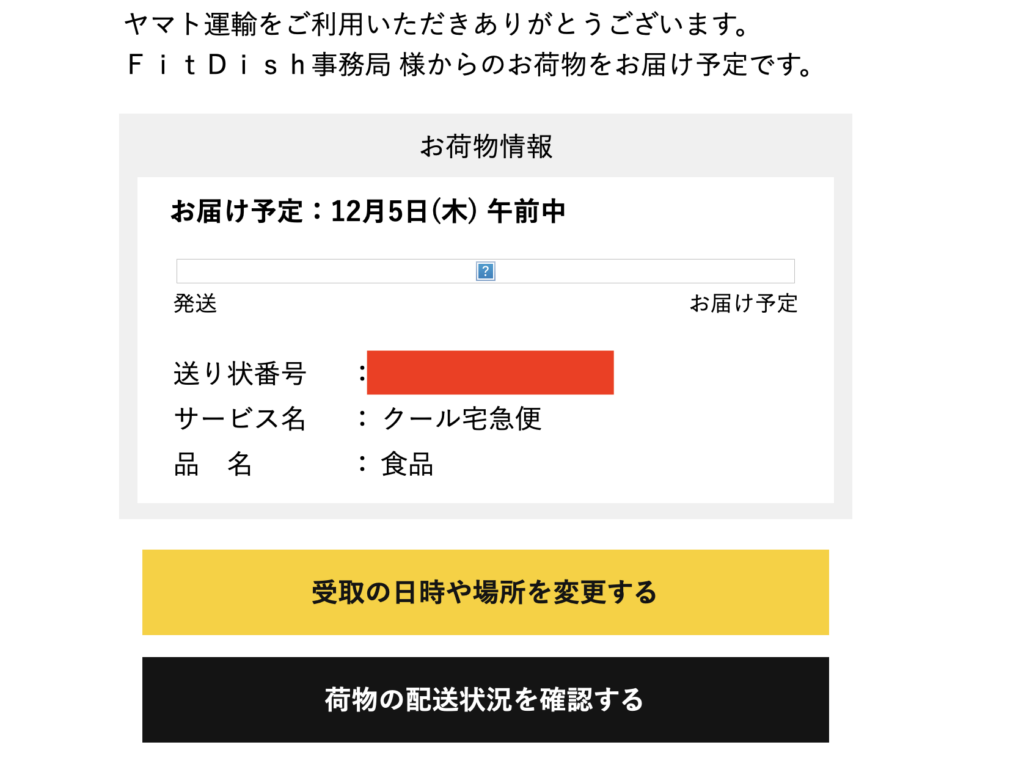Click the クール宅急便 service name text
The image size is (1024, 767).
[x=461, y=419]
